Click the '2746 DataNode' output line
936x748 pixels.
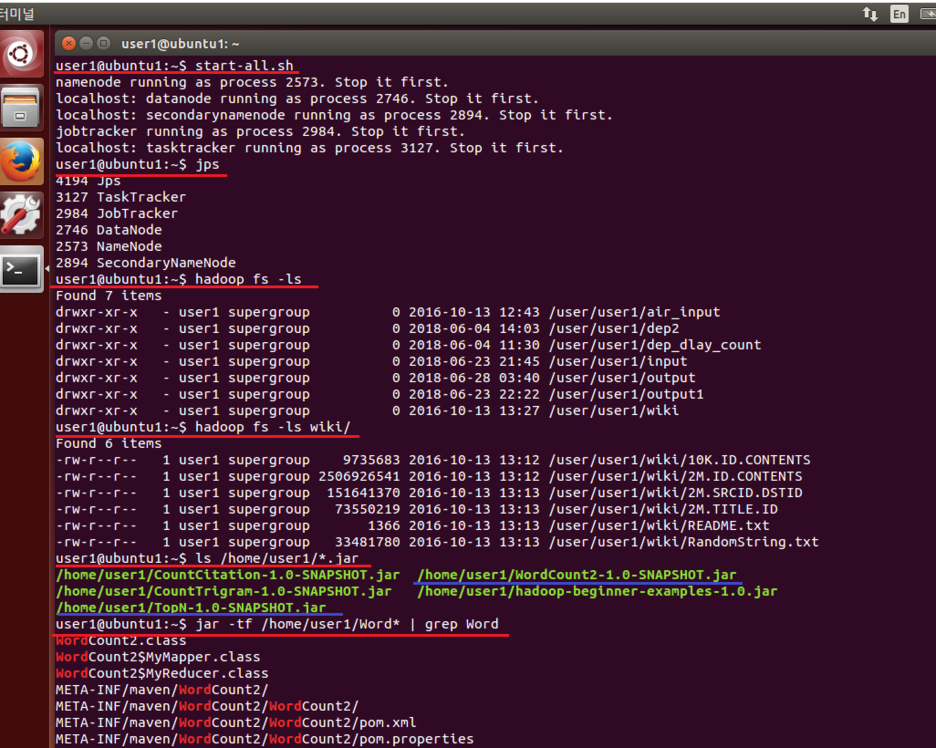[x=109, y=230]
